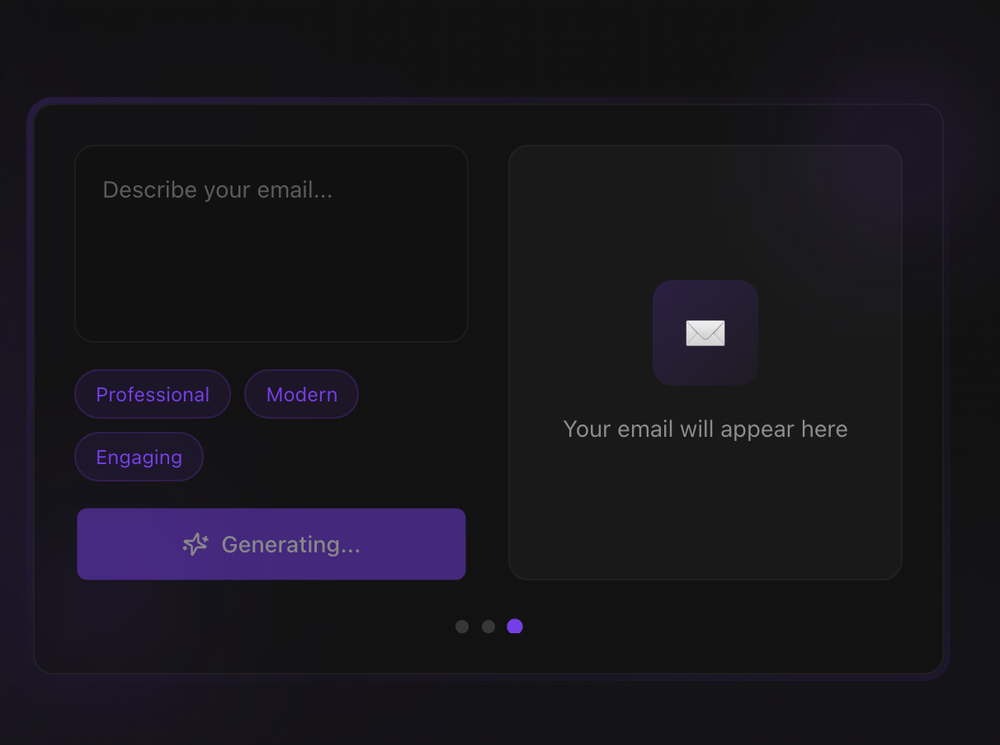
Task: Click the sparkle icon in the Generating button
Action: [196, 544]
